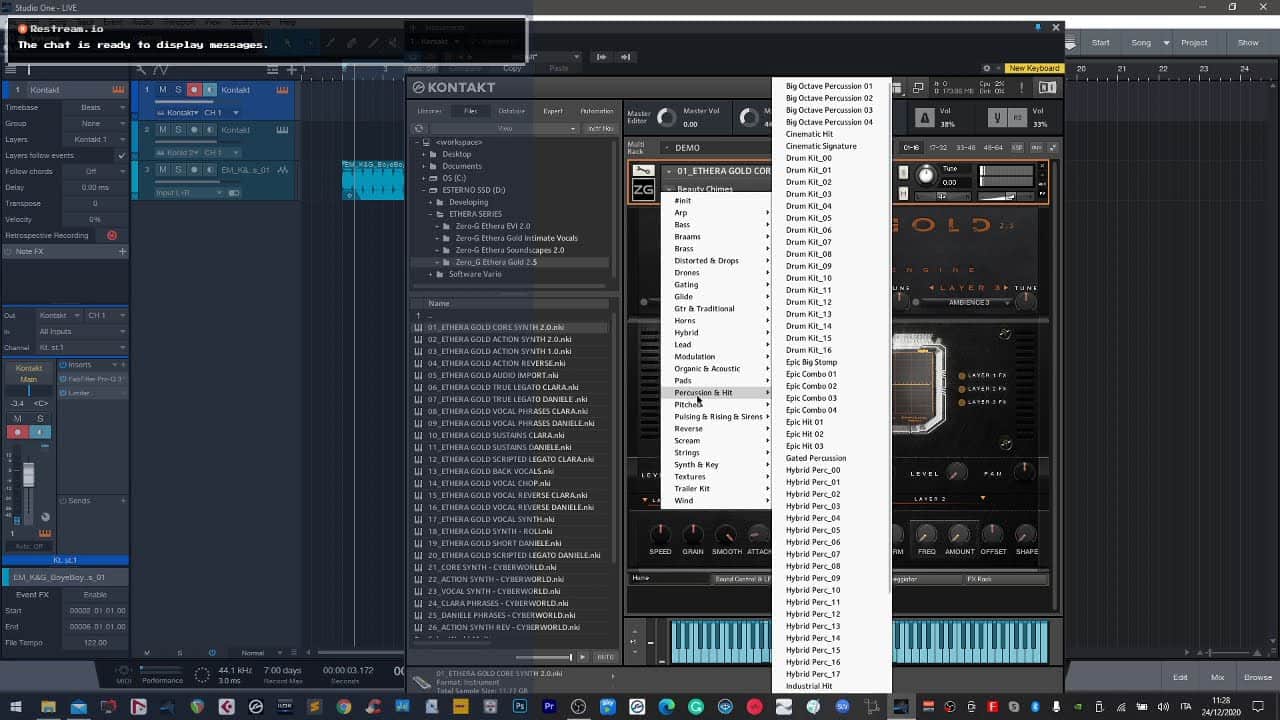Click the Instr Nav button in Kontakt
Image resolution: width=1280 pixels, height=720 pixels.
(601, 128)
